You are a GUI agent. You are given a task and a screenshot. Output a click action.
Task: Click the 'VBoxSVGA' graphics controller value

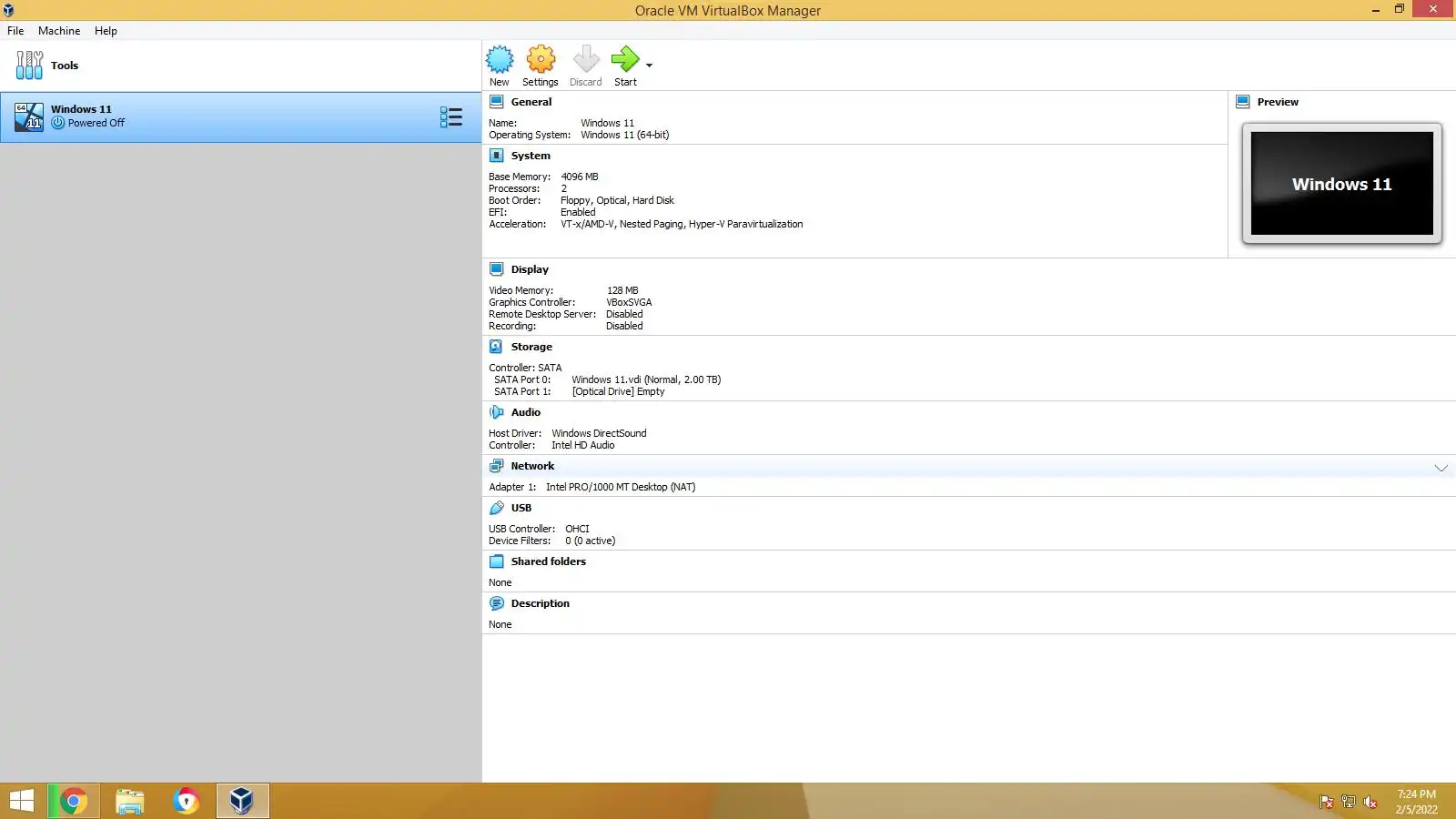pos(629,302)
